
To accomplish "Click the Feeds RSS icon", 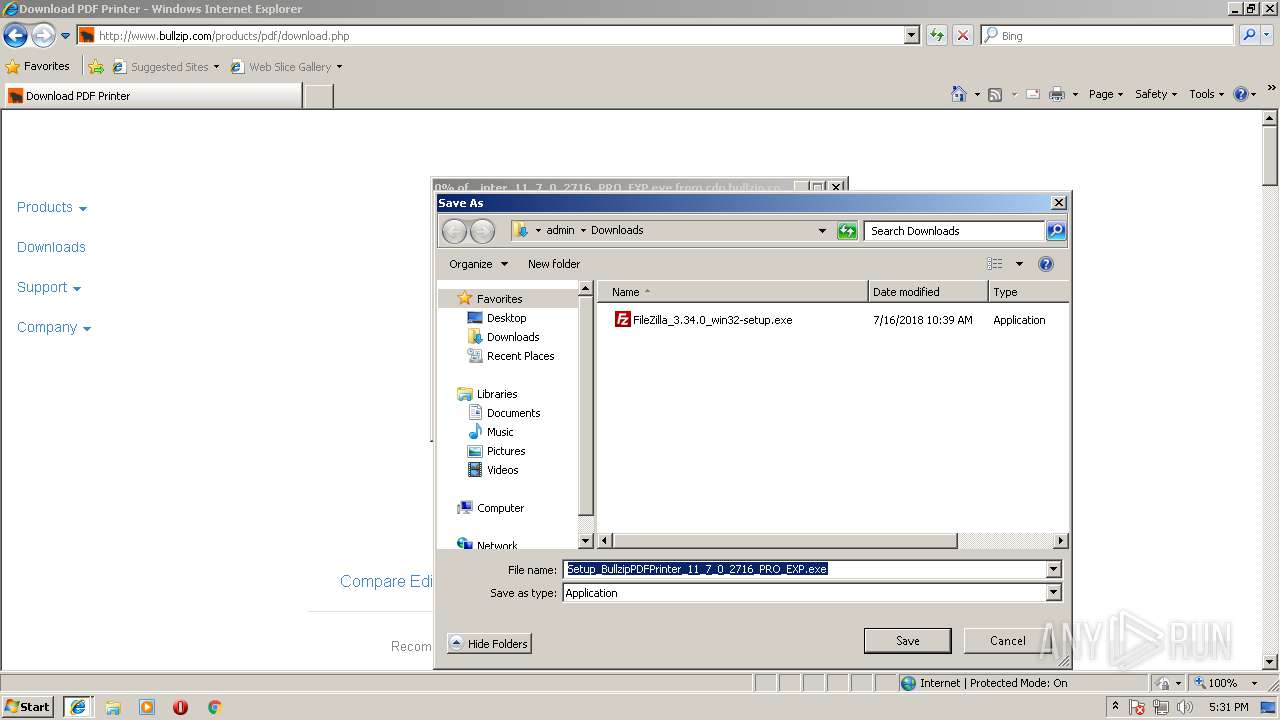I will click(x=995, y=94).
